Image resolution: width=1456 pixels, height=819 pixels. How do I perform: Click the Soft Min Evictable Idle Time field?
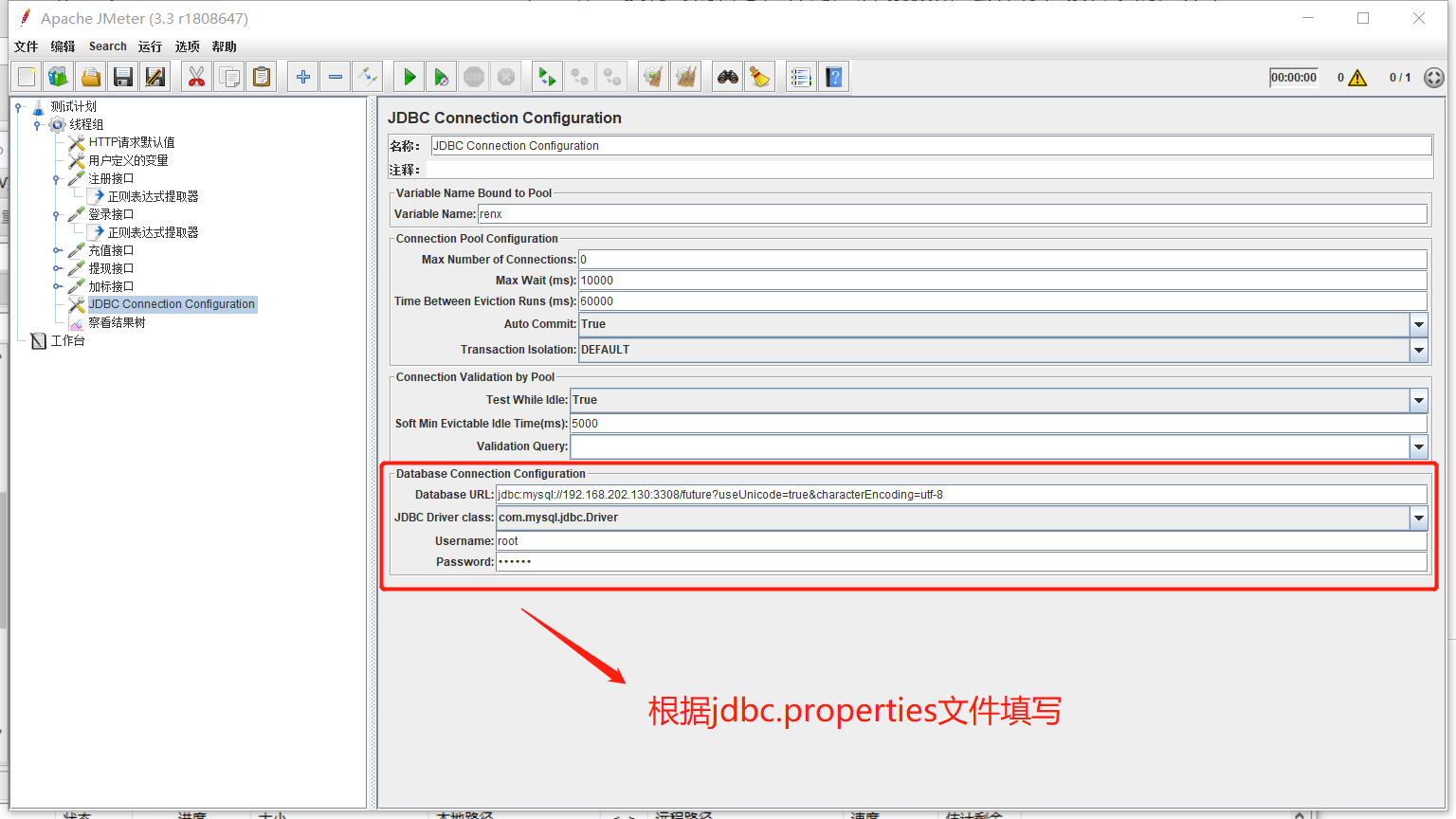tap(998, 424)
